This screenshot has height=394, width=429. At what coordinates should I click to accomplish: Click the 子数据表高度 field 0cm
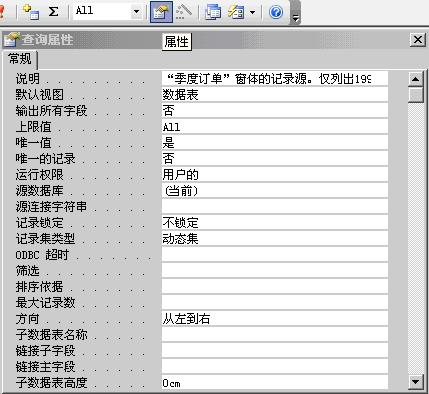[275, 383]
